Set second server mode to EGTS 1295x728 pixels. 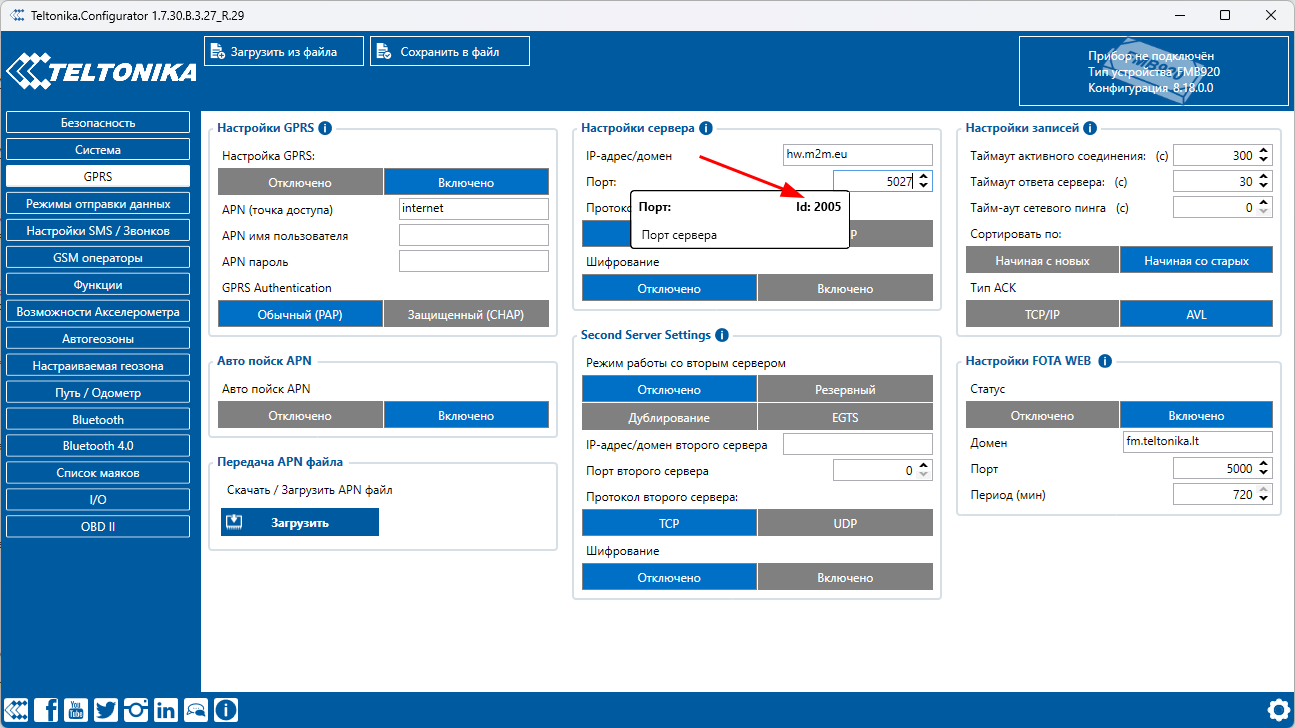pyautogui.click(x=845, y=417)
